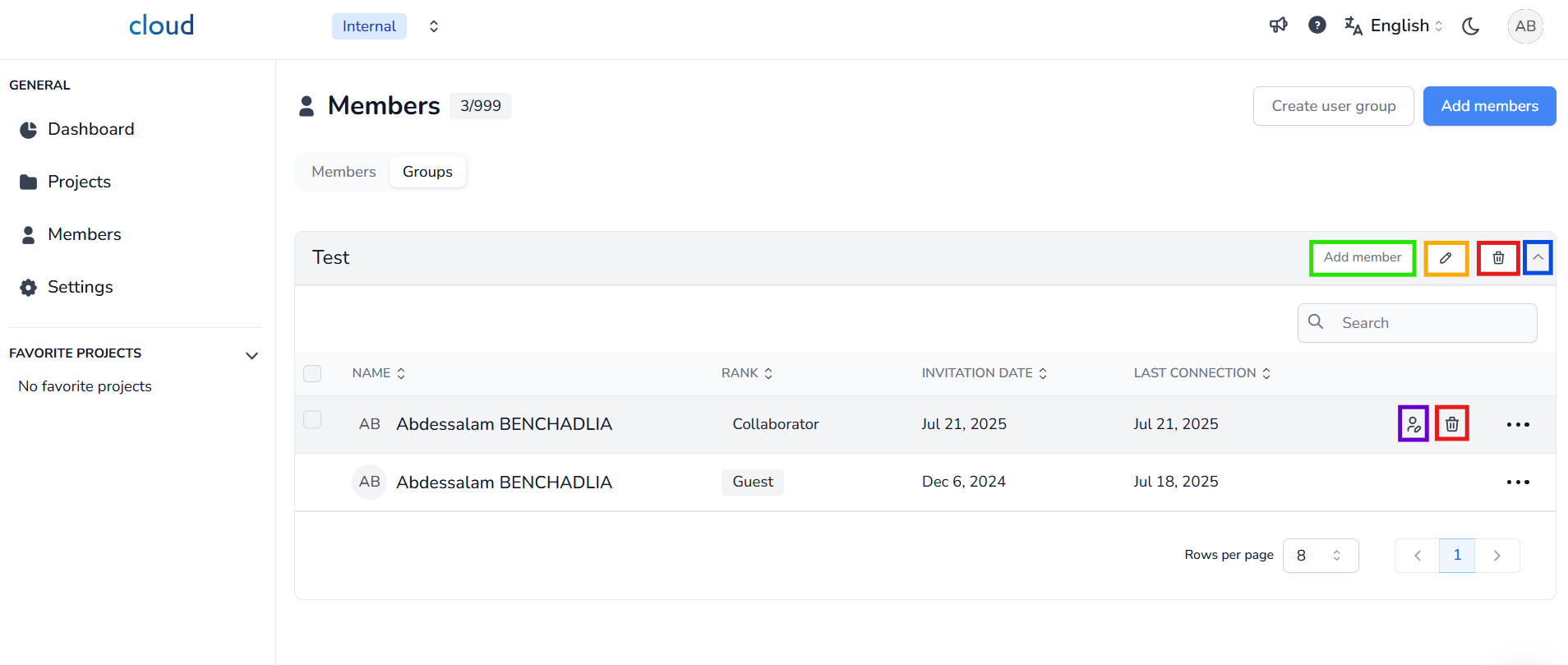Viewport: 1568px width, 665px height.
Task: Switch to the Members tab
Action: coord(344,172)
